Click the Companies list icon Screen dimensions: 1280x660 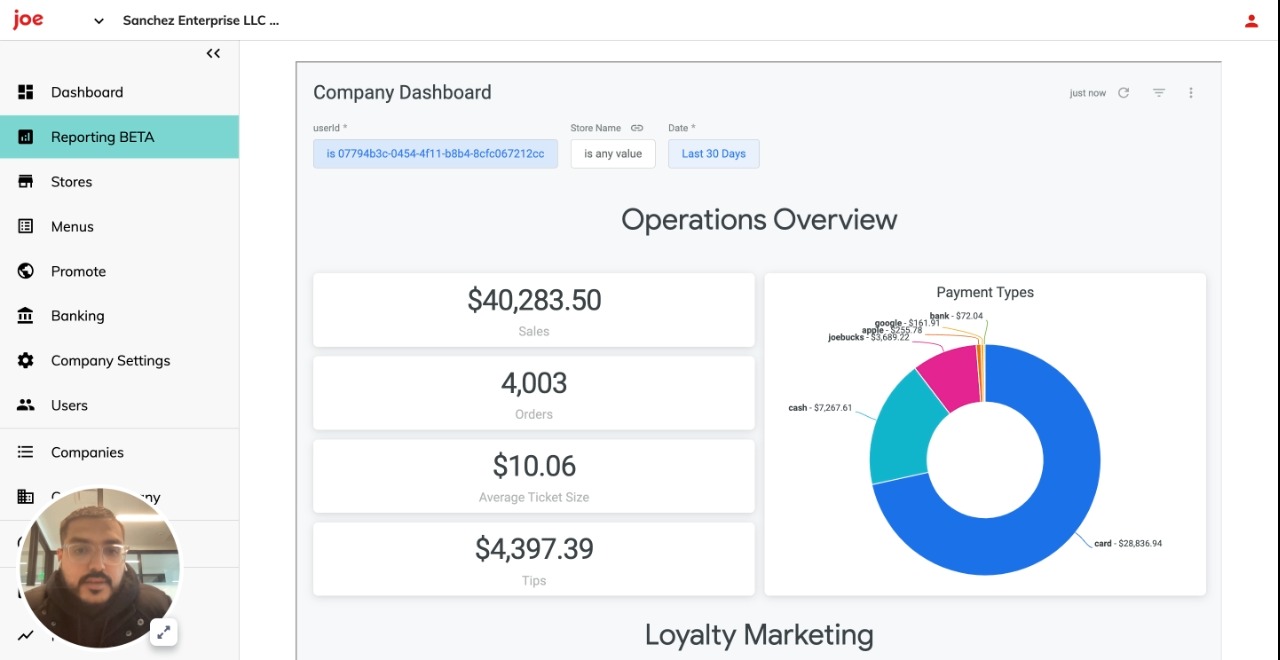26,452
